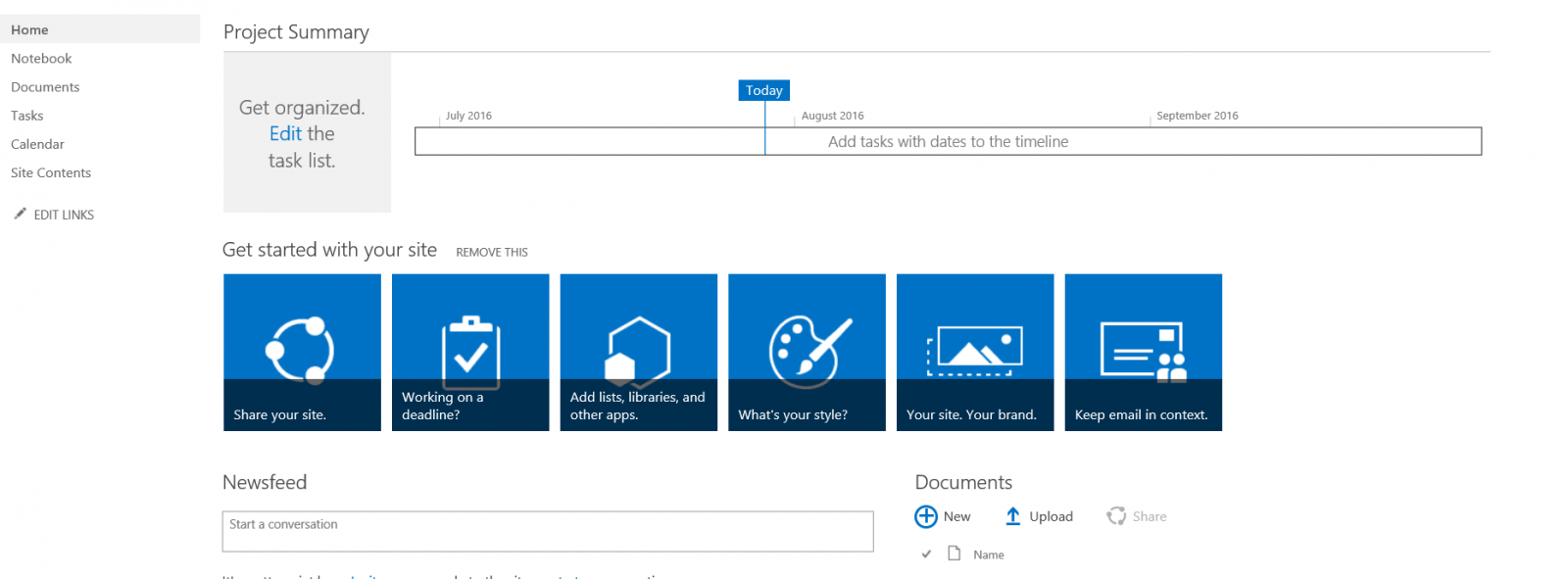Click the email contact card tile icon
1568x579 pixels.
click(x=1144, y=352)
